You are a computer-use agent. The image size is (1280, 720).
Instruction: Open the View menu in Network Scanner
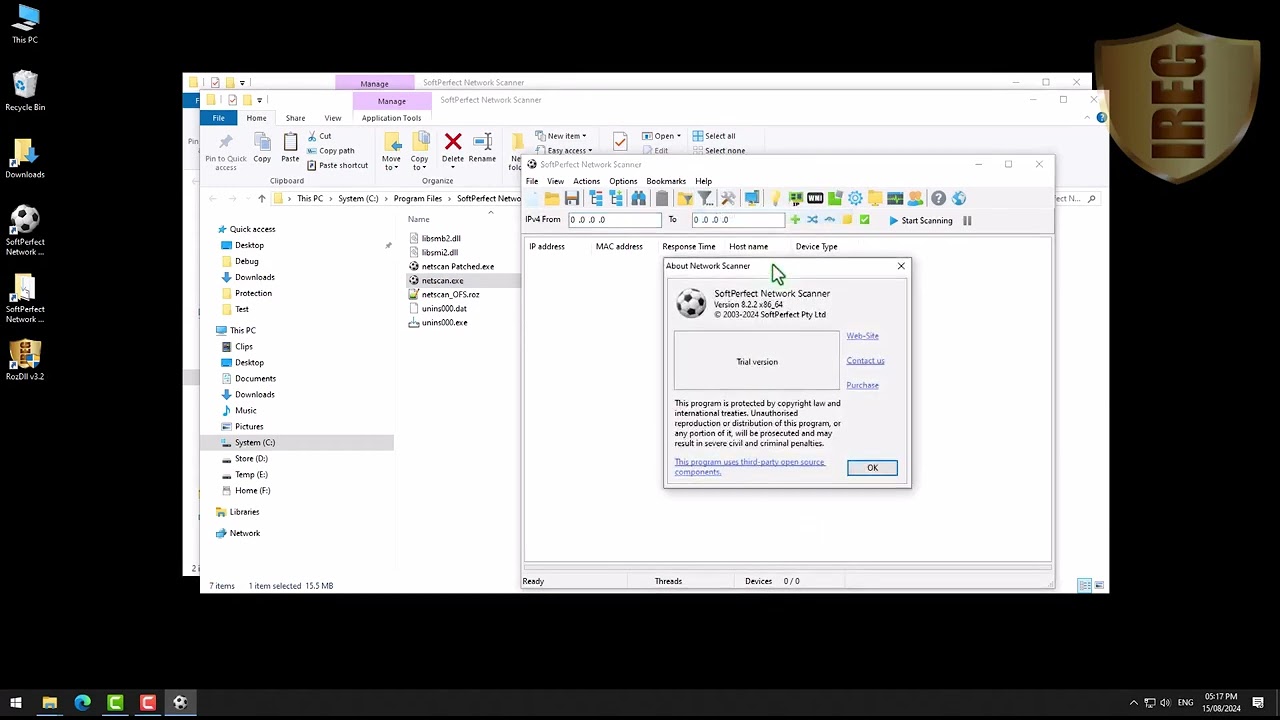555,181
